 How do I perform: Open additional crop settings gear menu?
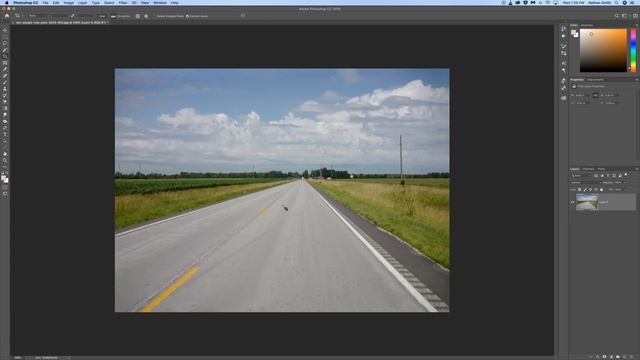click(x=146, y=16)
